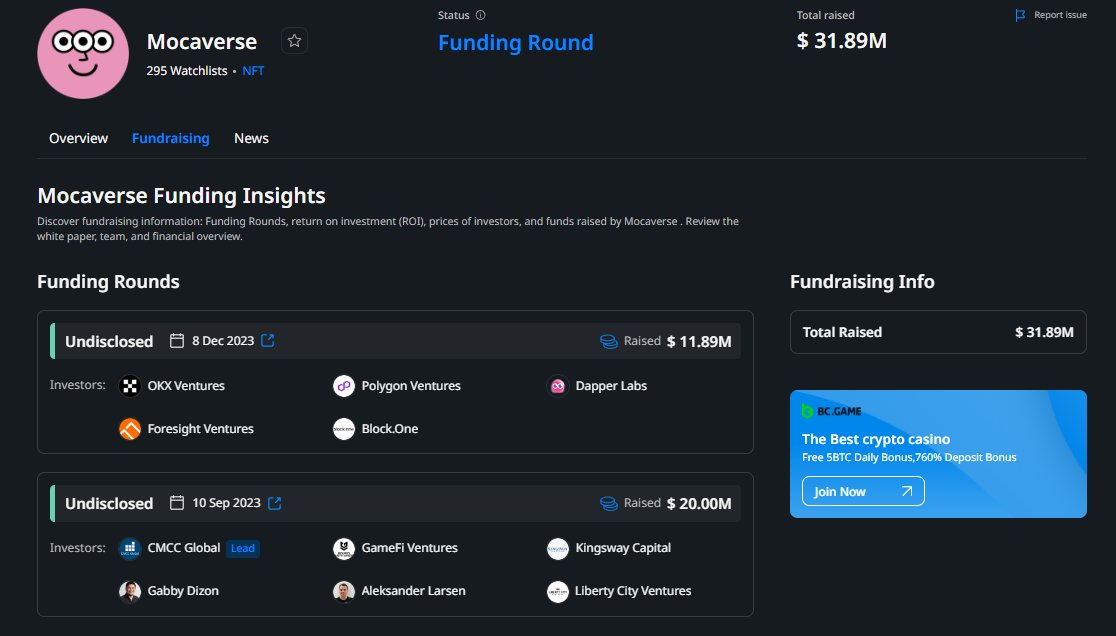This screenshot has height=636, width=1116.
Task: Click the Report issue link
Action: point(1060,15)
